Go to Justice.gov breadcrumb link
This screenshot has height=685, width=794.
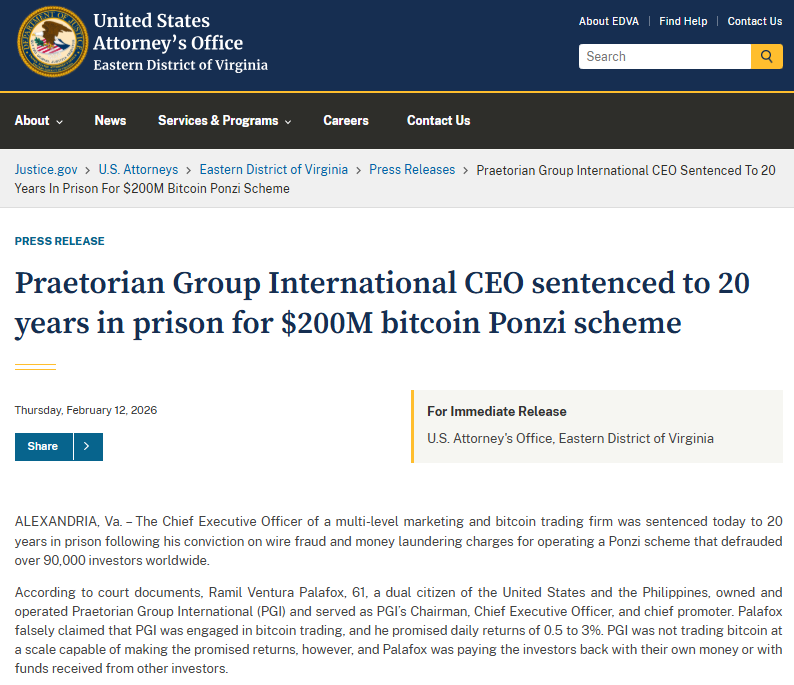click(46, 170)
